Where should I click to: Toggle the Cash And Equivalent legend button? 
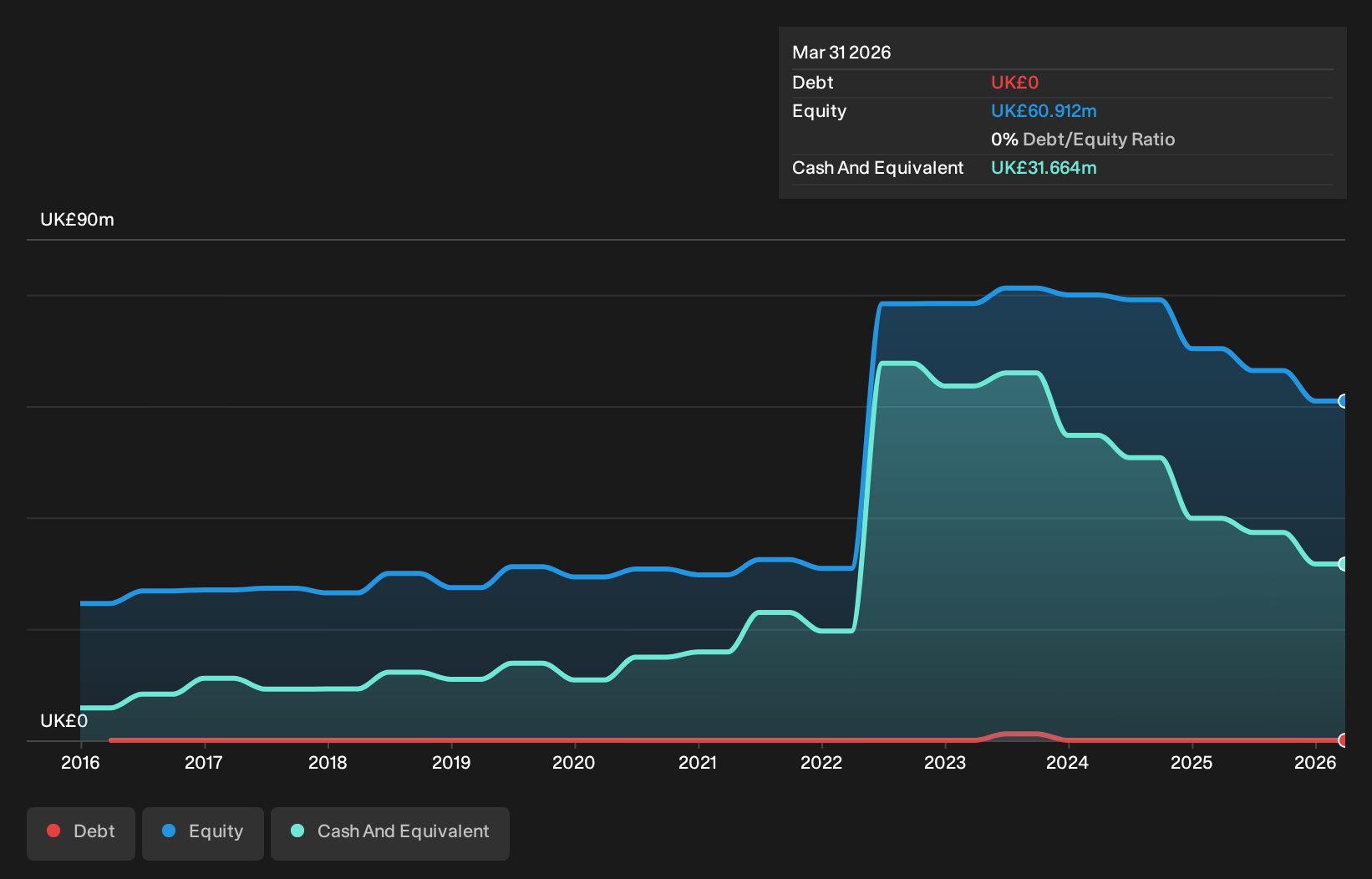tap(390, 833)
